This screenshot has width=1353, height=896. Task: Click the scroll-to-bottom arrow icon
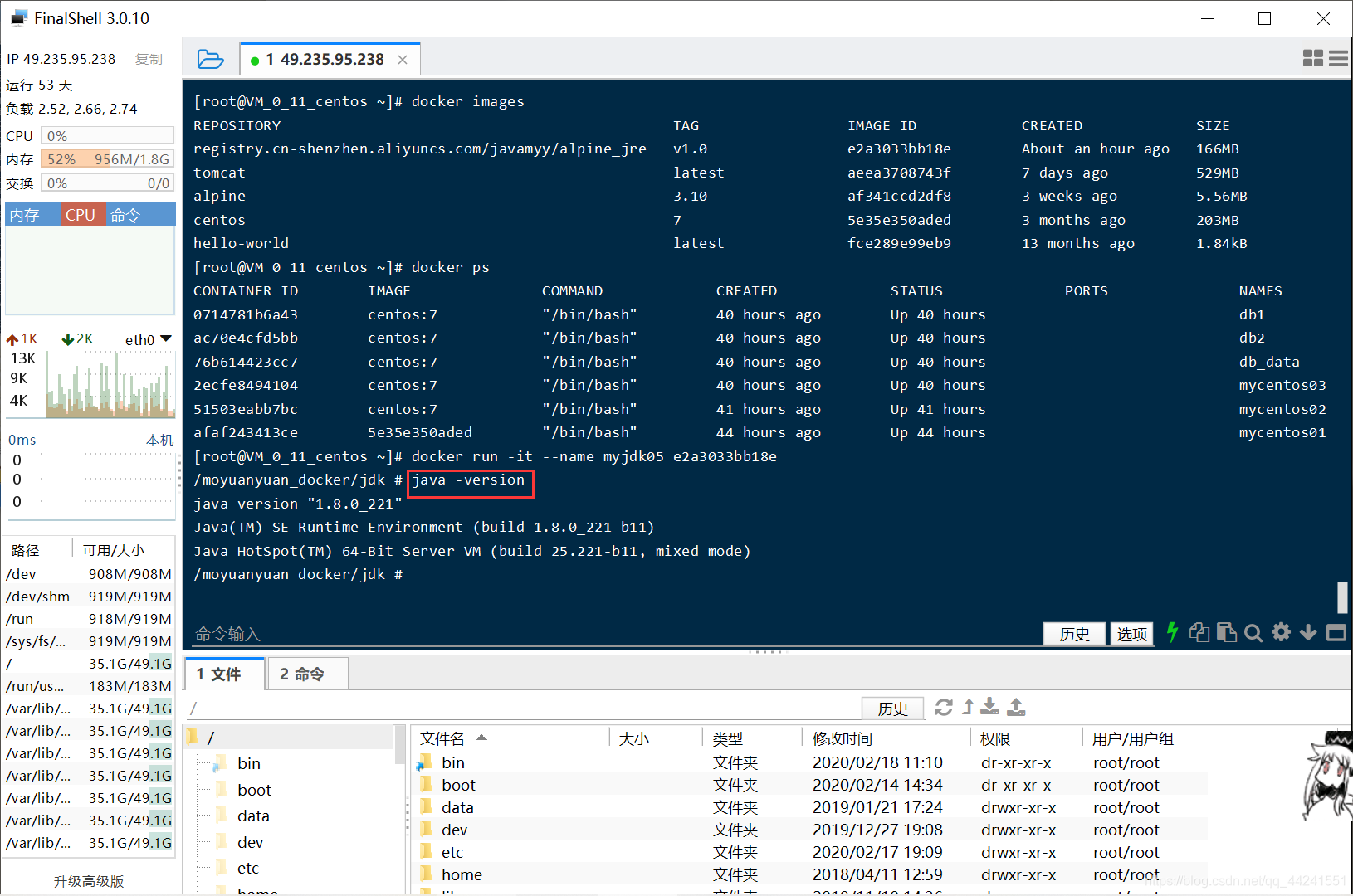1308,632
